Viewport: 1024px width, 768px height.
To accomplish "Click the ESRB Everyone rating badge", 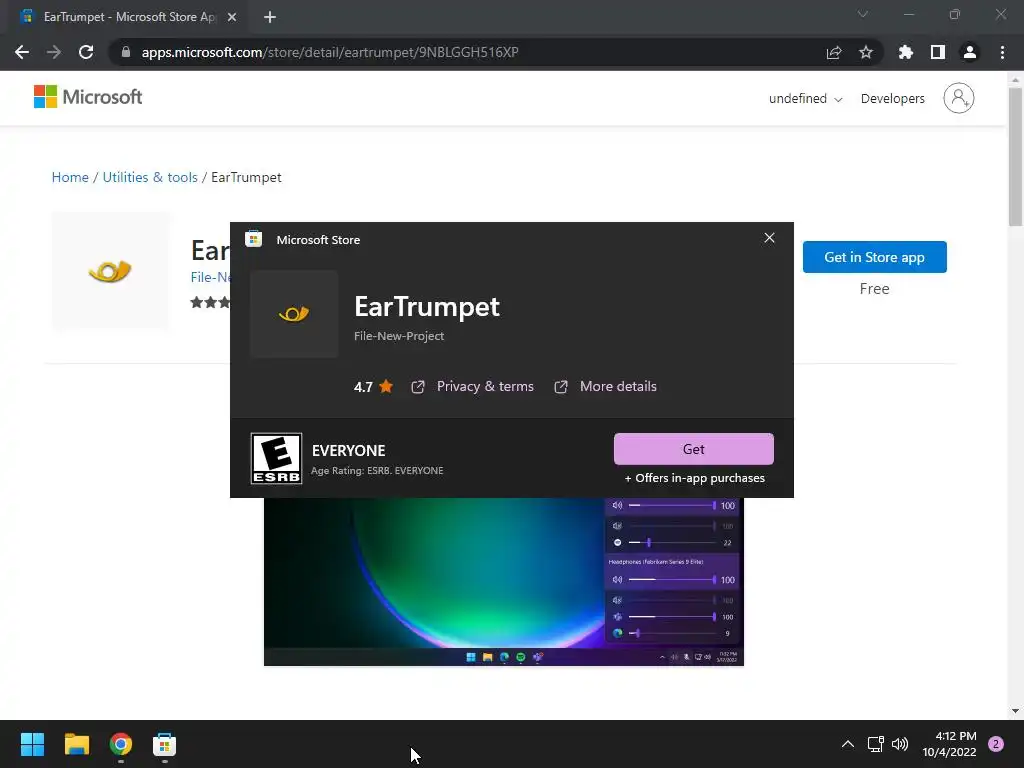I will pos(276,458).
